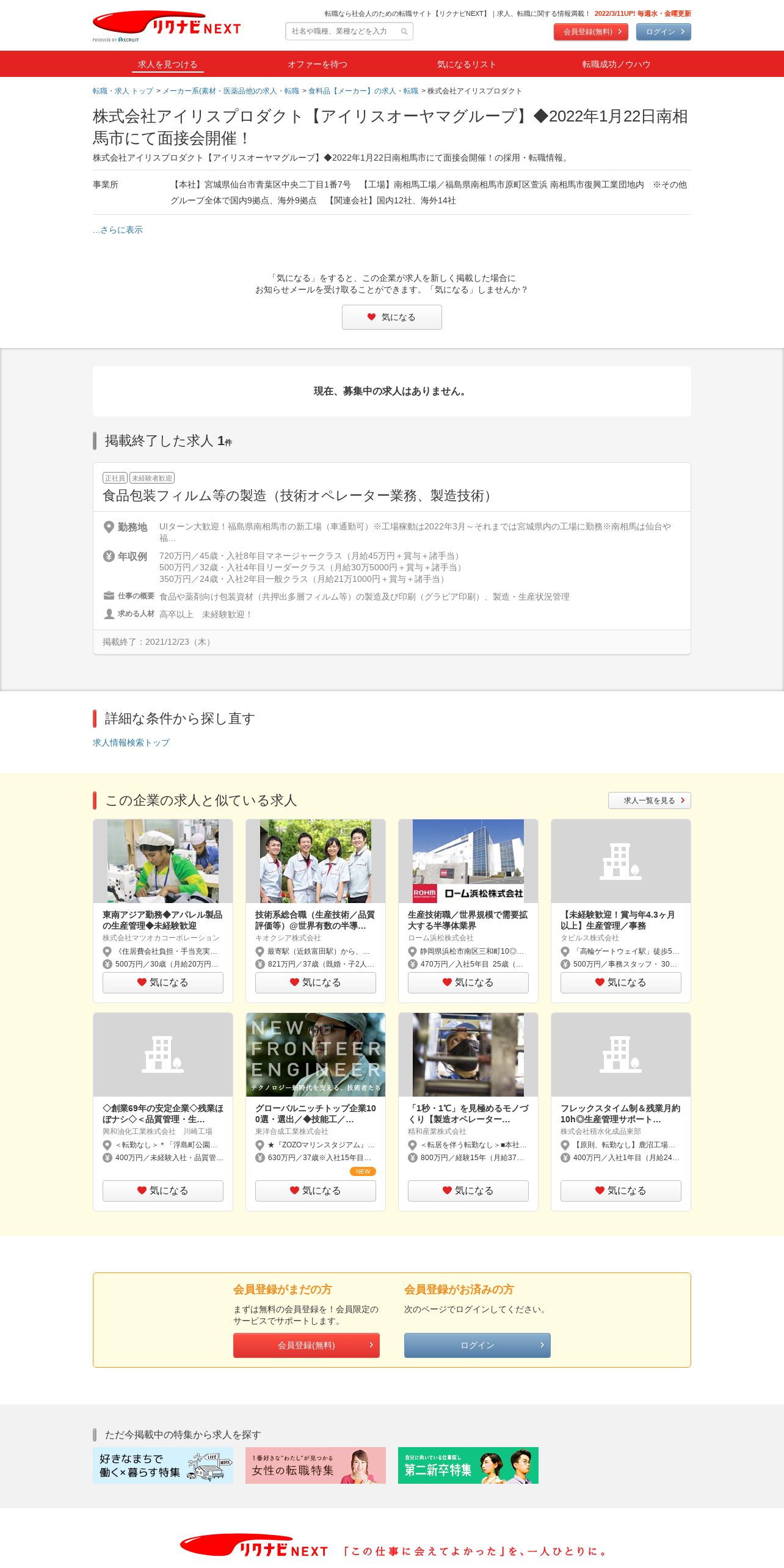Click the search magnifier icon in header
Viewport: 784px width, 1568px height.
click(404, 32)
